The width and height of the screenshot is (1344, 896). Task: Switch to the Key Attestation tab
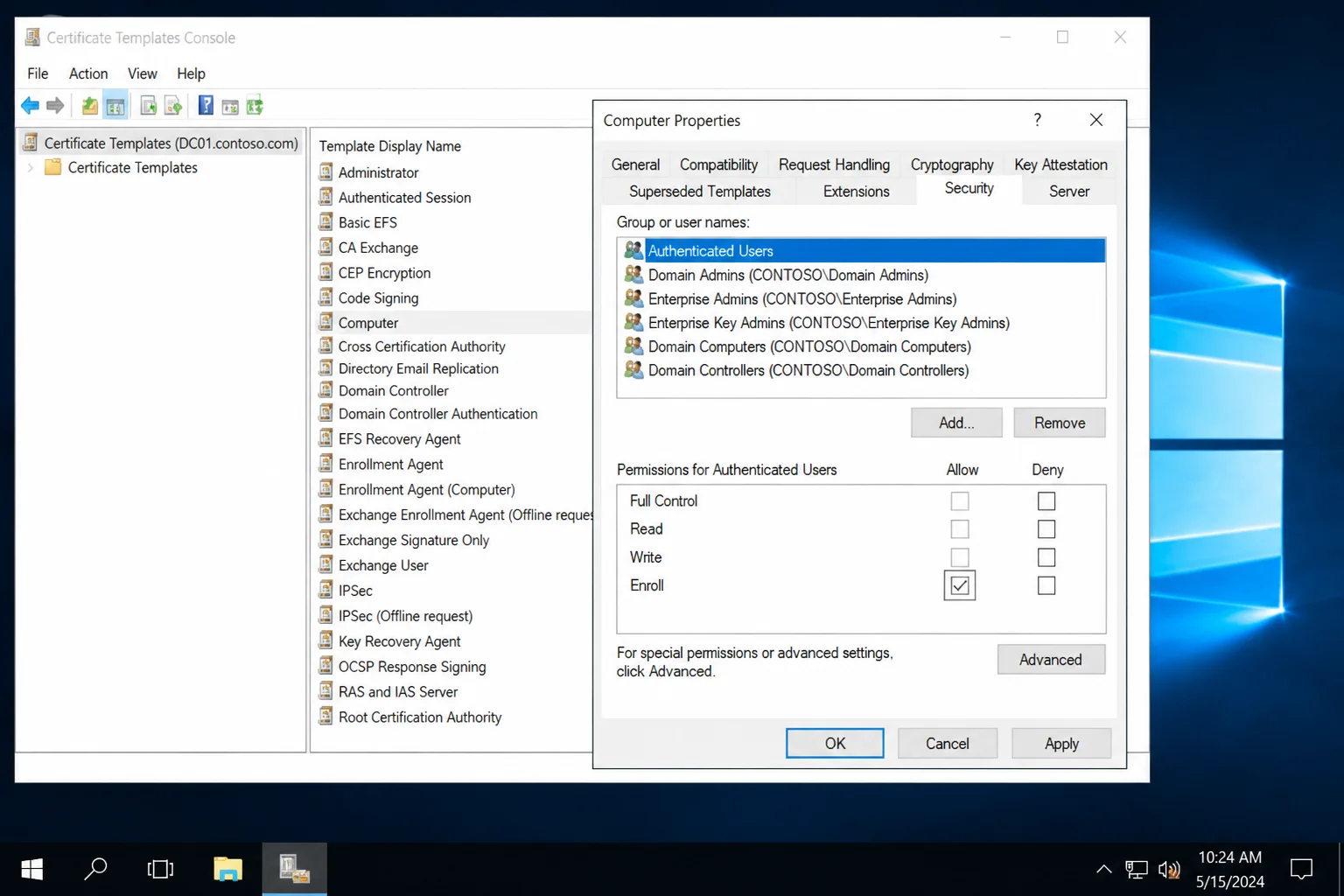coord(1060,164)
